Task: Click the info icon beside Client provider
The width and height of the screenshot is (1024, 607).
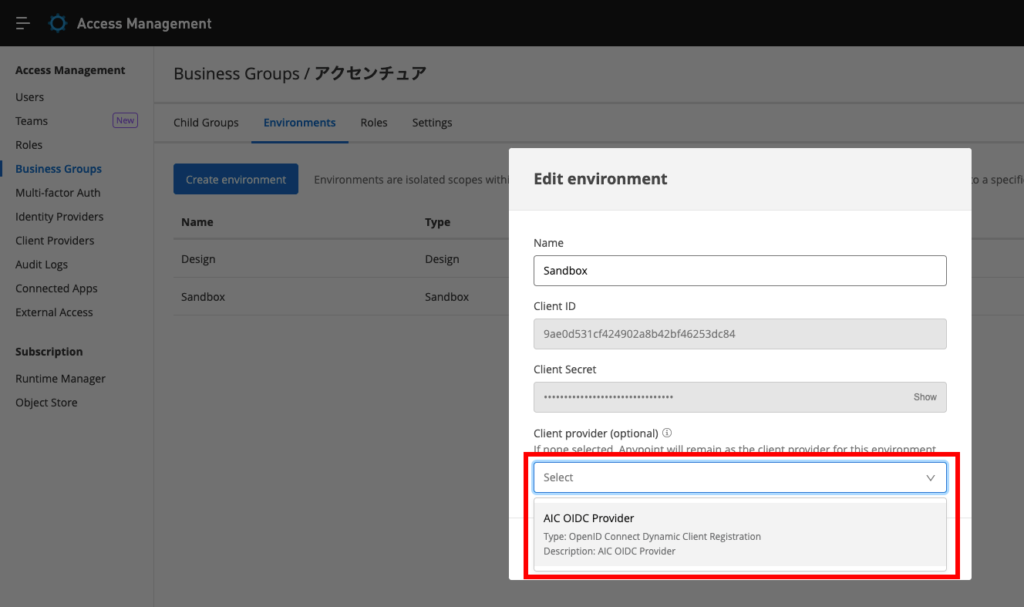Action: 667,433
